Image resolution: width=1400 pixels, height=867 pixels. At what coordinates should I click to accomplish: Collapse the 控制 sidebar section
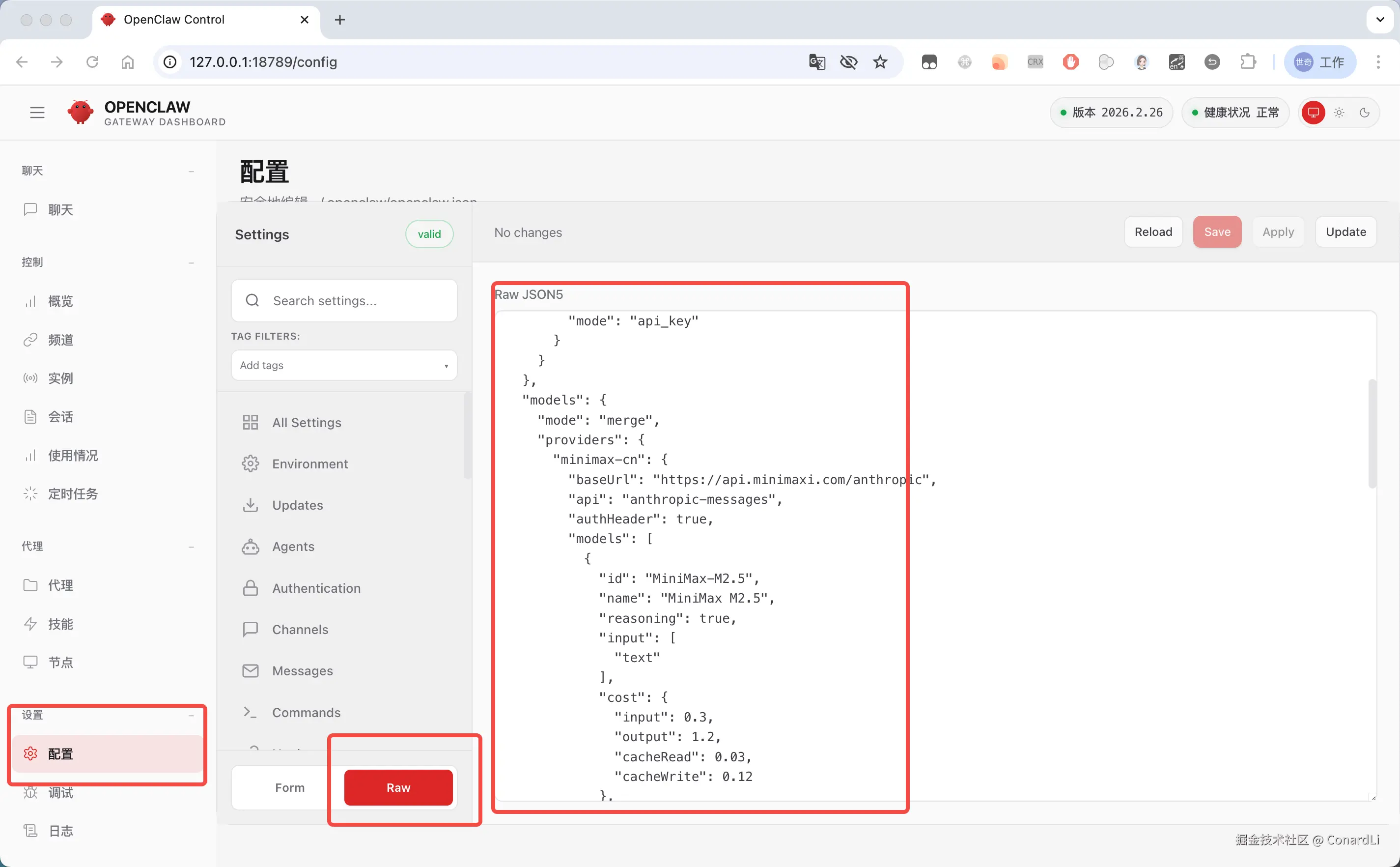pyautogui.click(x=191, y=262)
